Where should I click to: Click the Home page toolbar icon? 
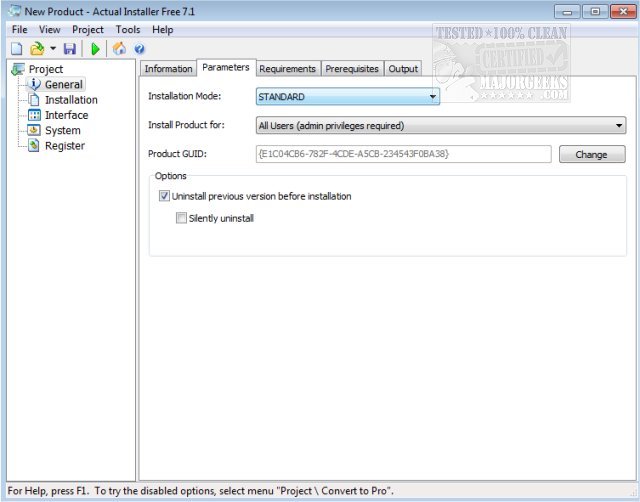[119, 49]
